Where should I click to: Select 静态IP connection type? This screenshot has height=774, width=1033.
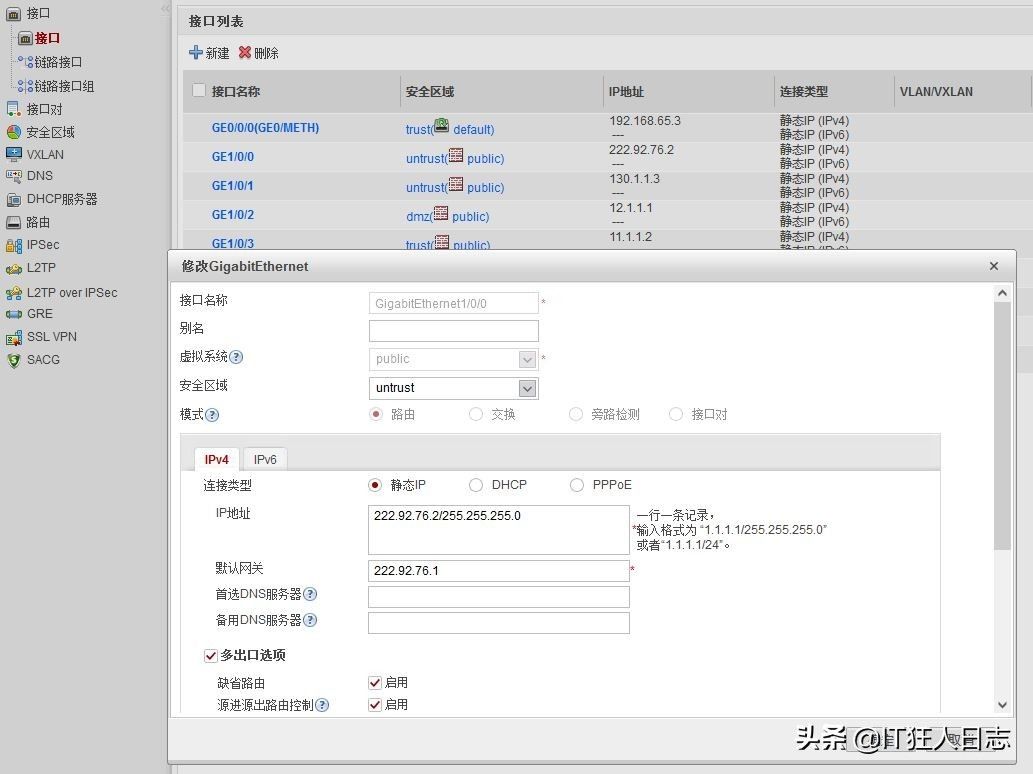click(x=375, y=485)
